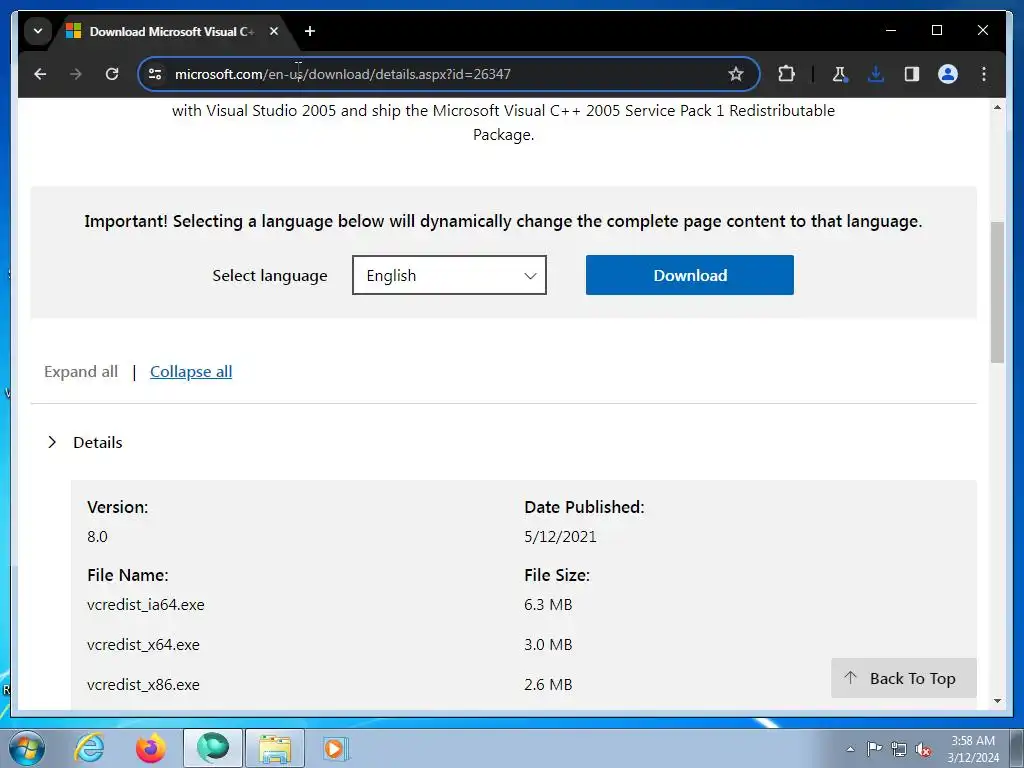
Task: Click the 3.0 MB file size
Action: (548, 645)
